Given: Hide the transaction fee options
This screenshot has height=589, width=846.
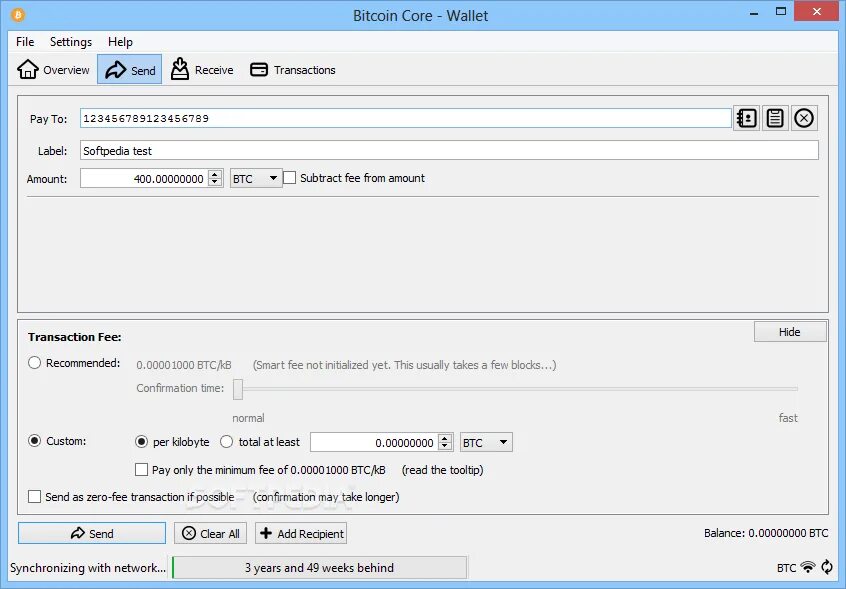Looking at the screenshot, I should 789,332.
